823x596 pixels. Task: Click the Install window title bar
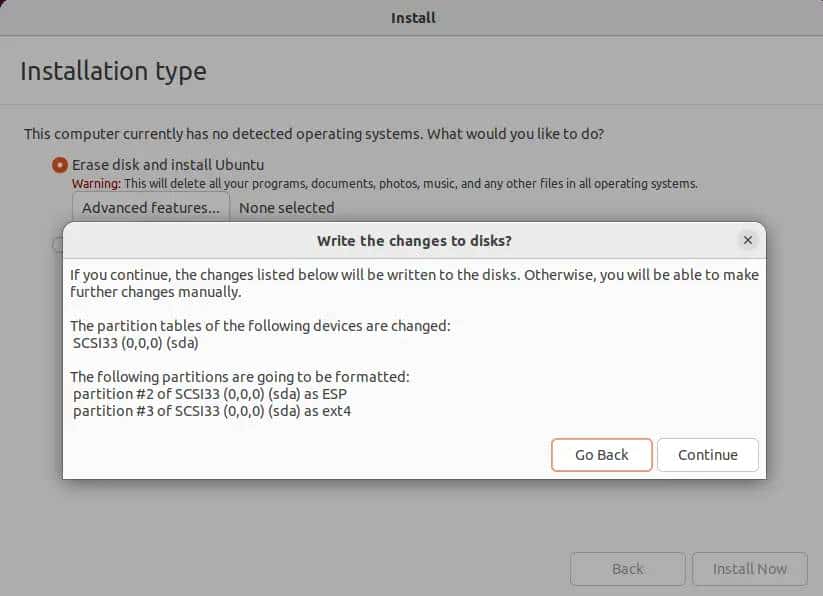click(411, 17)
